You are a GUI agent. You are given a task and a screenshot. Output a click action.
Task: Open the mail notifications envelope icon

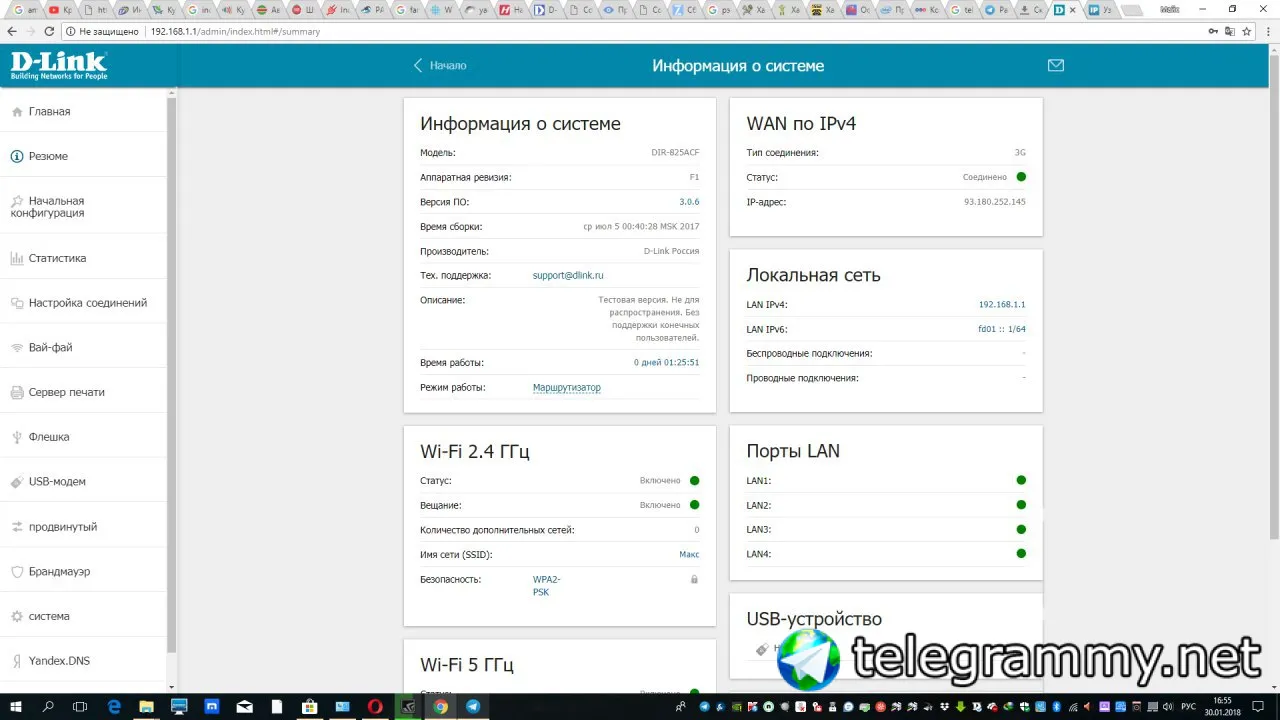(1055, 66)
